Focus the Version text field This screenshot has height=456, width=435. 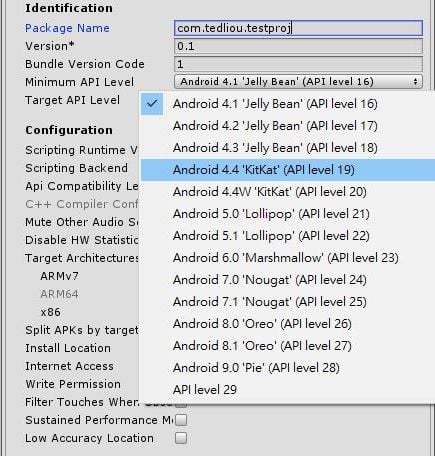(x=298, y=46)
